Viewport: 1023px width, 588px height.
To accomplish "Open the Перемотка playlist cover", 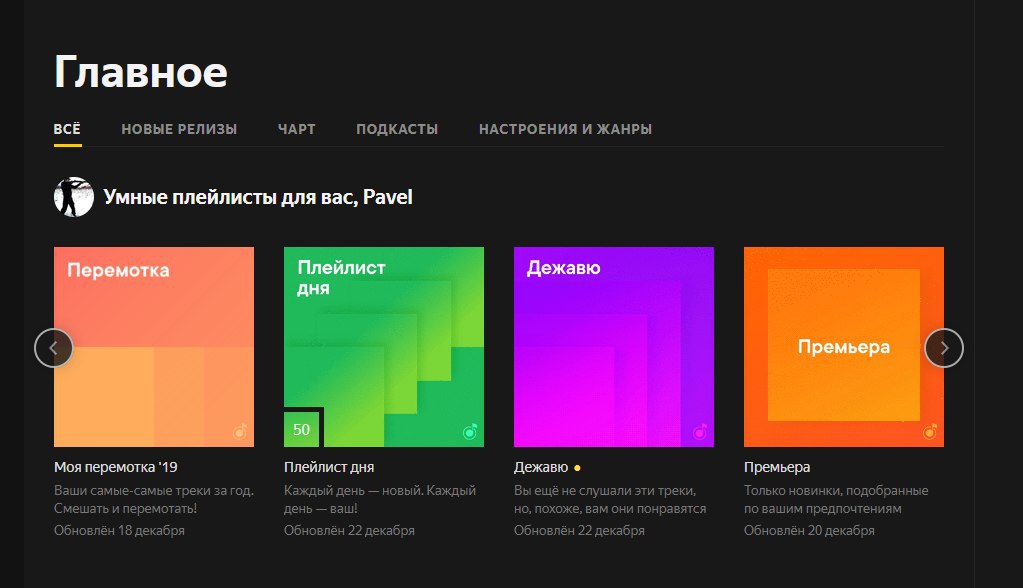I will pyautogui.click(x=154, y=347).
